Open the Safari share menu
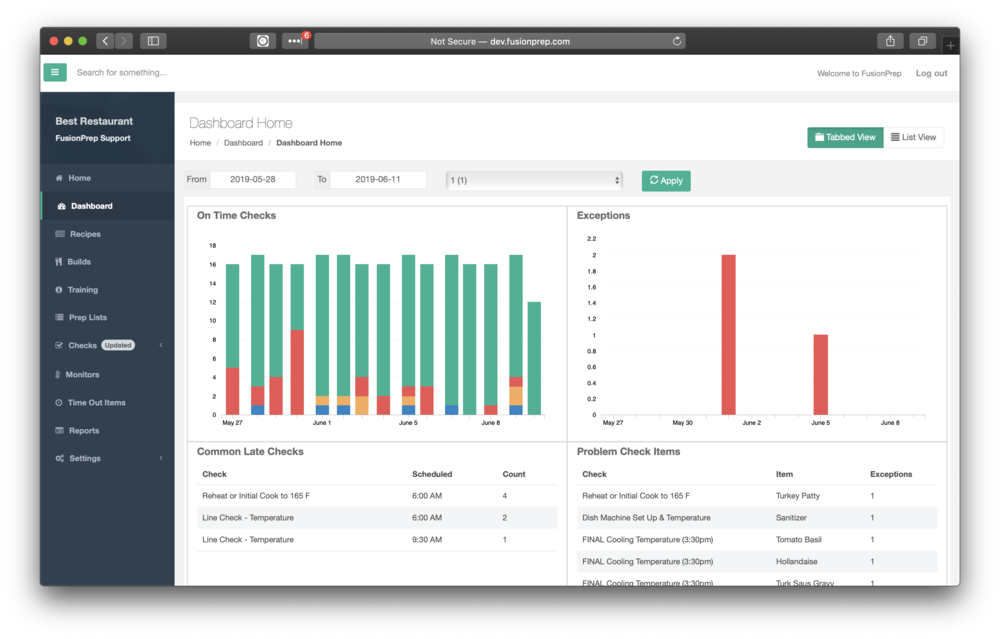Viewport: 1000px width, 639px height. (x=890, y=41)
